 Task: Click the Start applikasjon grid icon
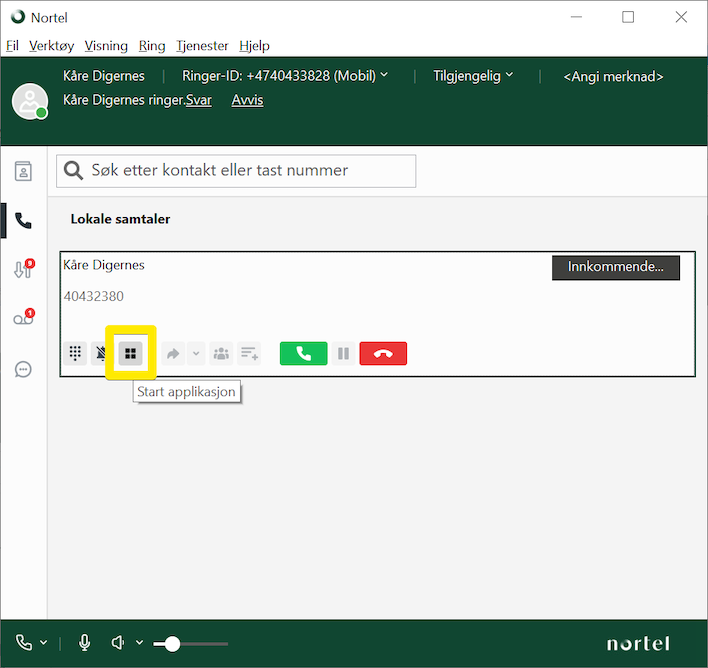(x=130, y=353)
